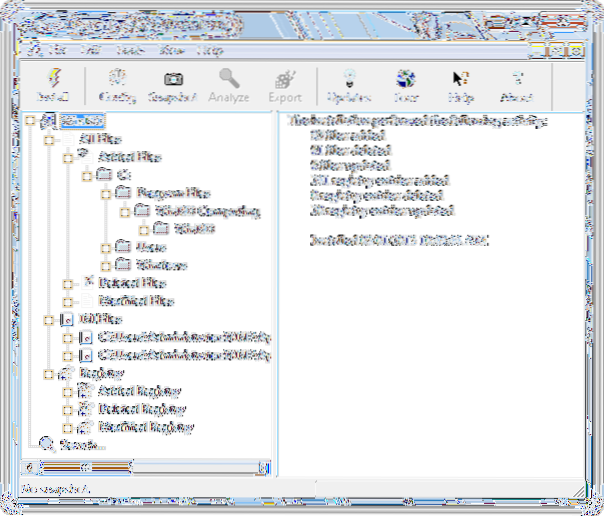Open the File menu
Screen dimensions: 604x516
click(55, 49)
